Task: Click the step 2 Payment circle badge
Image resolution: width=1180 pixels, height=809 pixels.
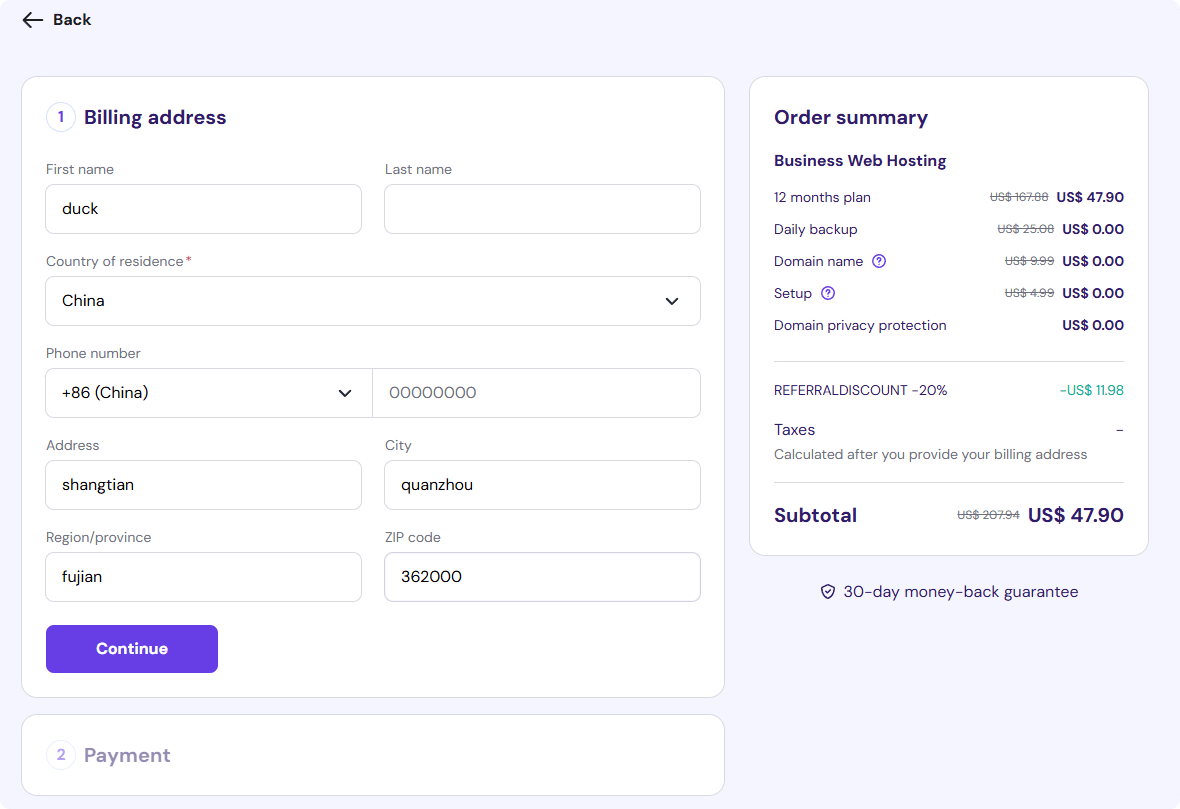Action: click(x=60, y=755)
